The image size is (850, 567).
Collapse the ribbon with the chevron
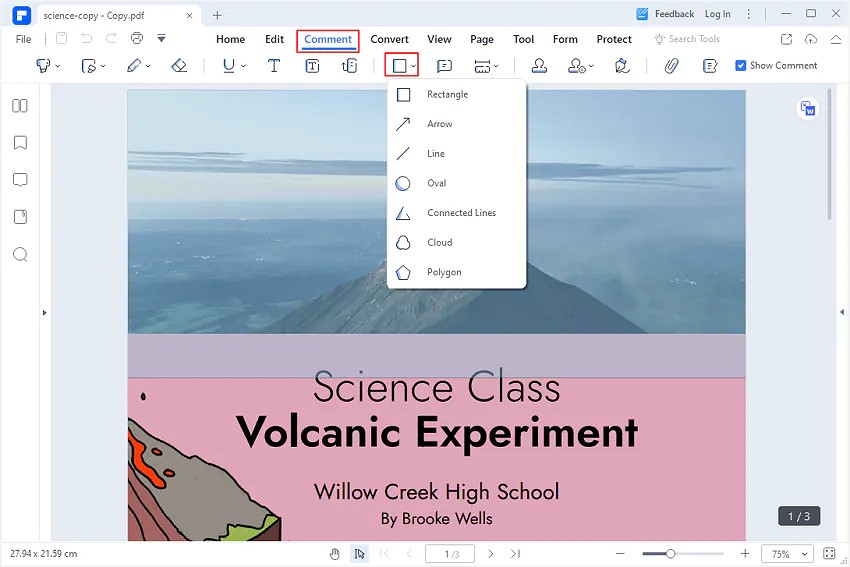836,39
